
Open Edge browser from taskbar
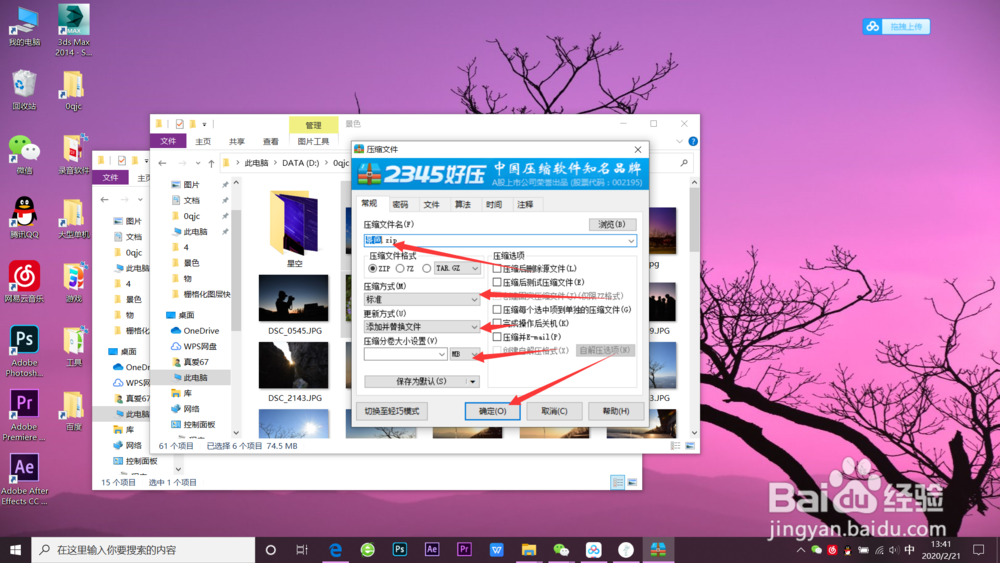pos(335,550)
